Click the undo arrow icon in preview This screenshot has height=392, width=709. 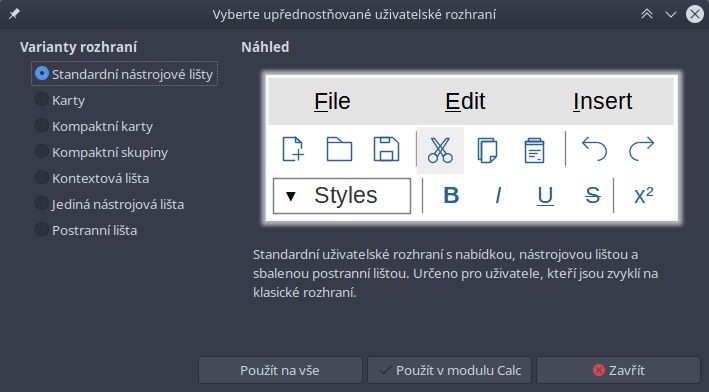(x=594, y=149)
